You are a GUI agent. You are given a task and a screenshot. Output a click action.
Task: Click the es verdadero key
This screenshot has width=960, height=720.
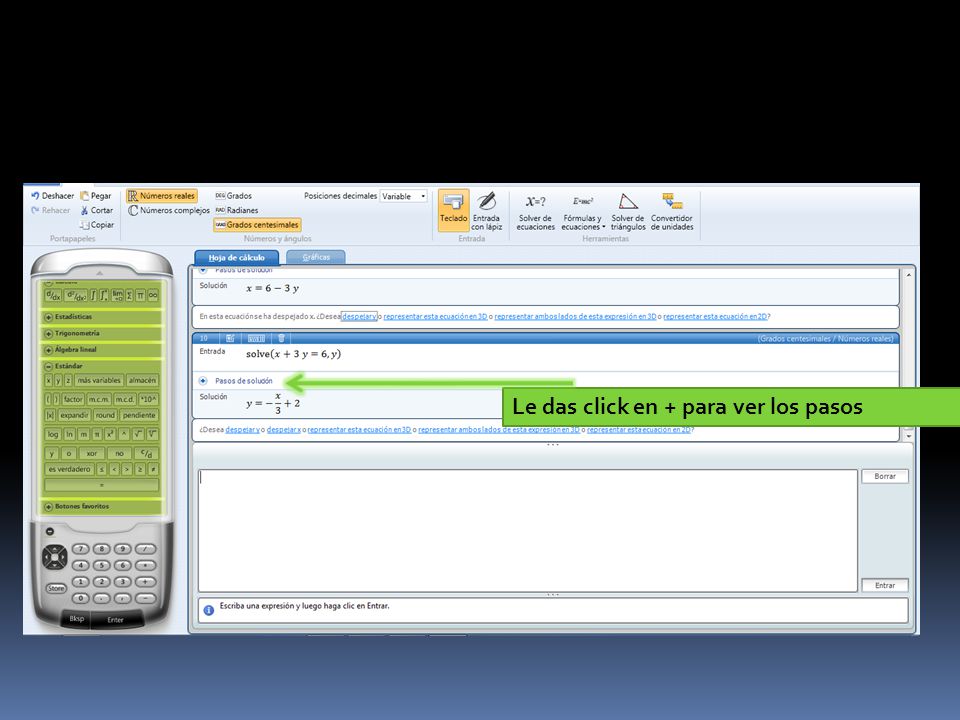[x=69, y=470]
